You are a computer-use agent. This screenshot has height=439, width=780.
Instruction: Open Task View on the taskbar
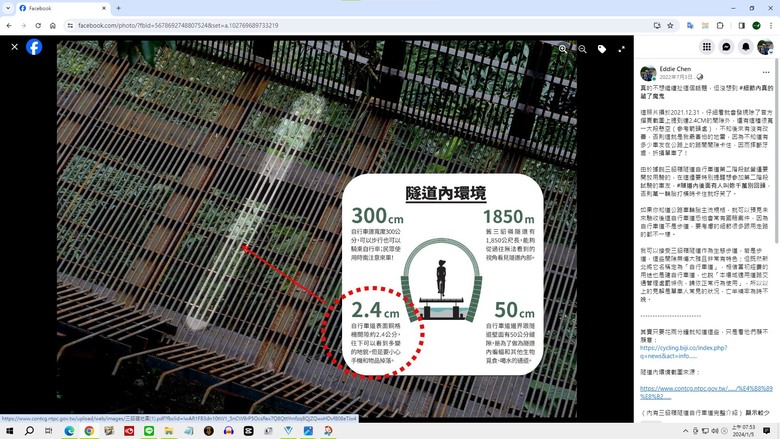coord(49,431)
